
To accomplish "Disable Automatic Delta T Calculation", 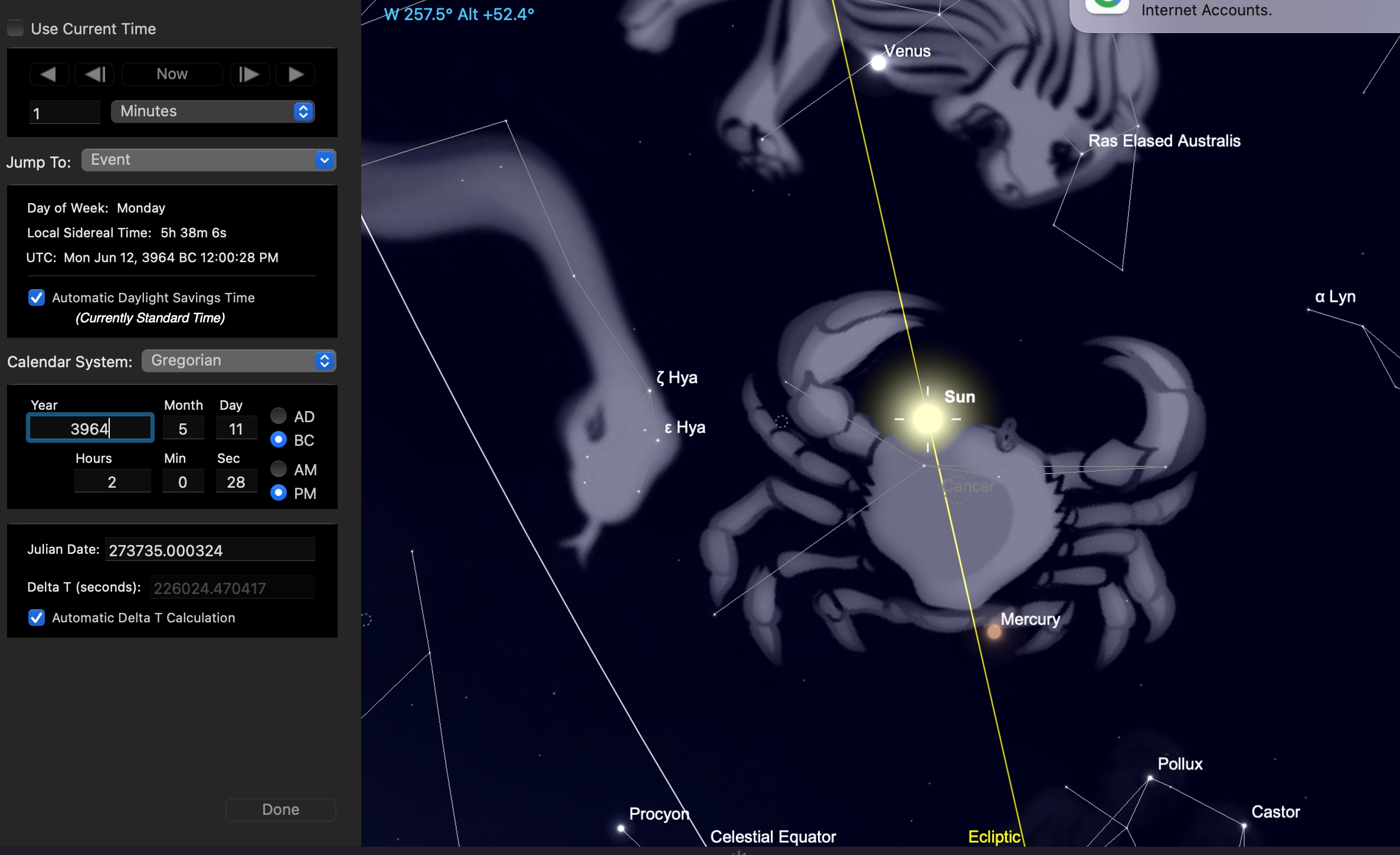I will (37, 618).
